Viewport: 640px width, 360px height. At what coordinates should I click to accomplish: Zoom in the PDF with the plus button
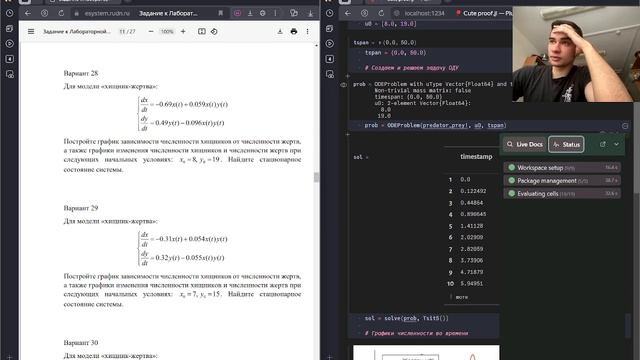(x=183, y=31)
